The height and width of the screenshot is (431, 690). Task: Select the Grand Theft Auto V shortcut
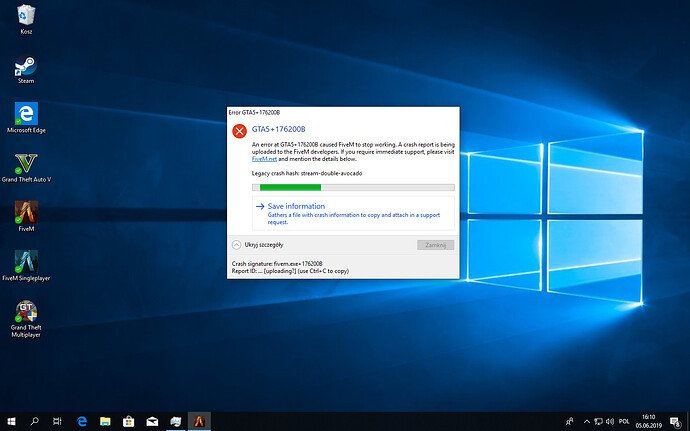coord(27,163)
